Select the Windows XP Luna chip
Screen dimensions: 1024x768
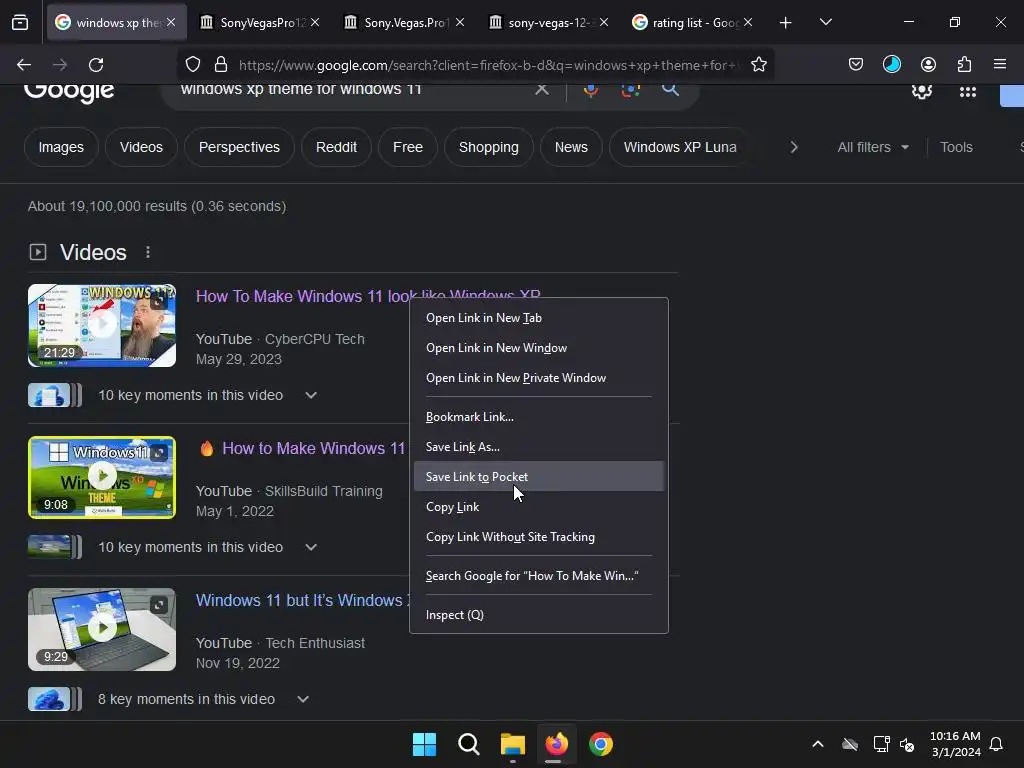click(680, 148)
